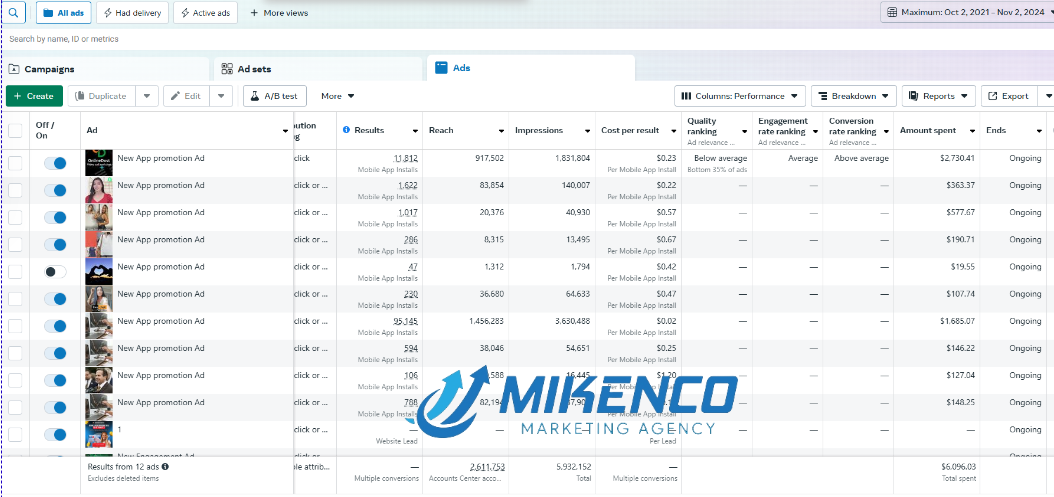This screenshot has width=1054, height=497.
Task: Tick the select-all header checkbox
Action: pyautogui.click(x=15, y=130)
